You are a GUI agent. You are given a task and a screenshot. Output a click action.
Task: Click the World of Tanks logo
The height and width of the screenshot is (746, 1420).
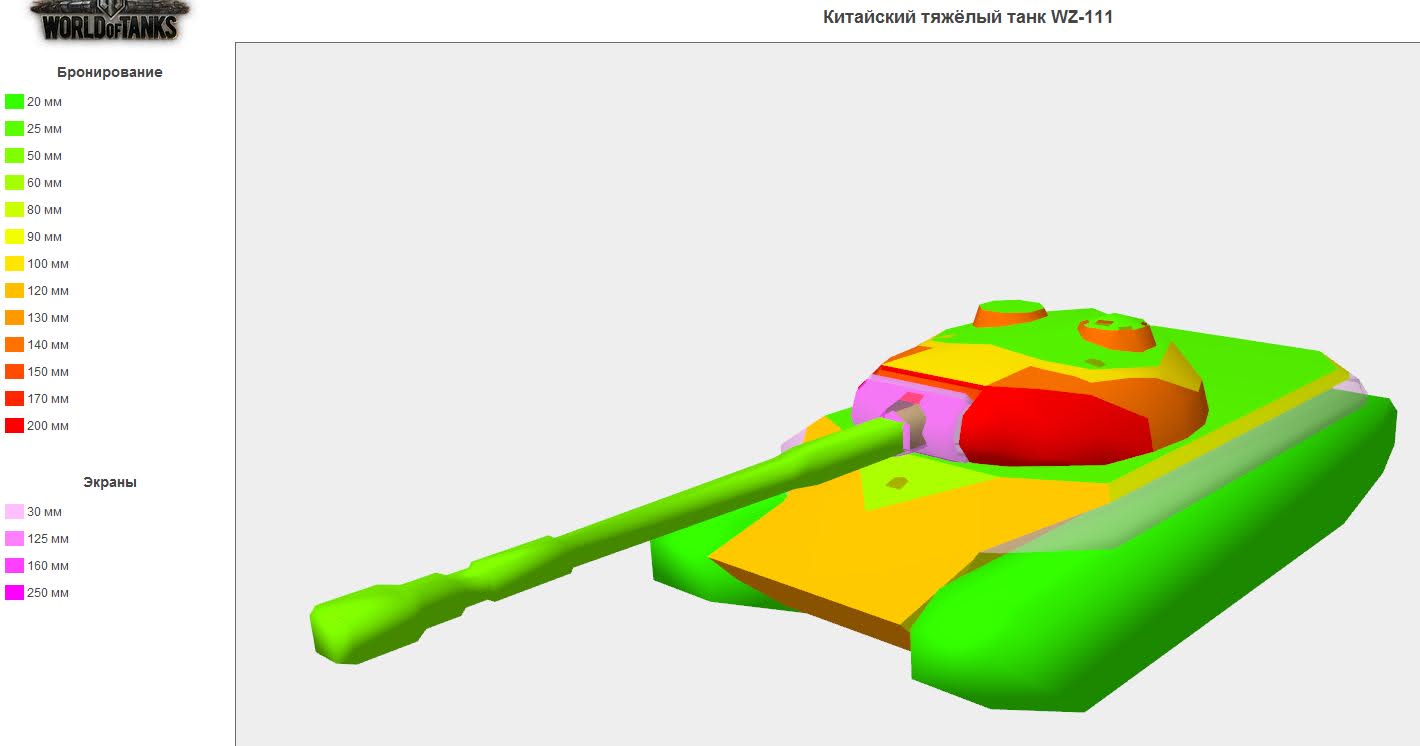[110, 20]
